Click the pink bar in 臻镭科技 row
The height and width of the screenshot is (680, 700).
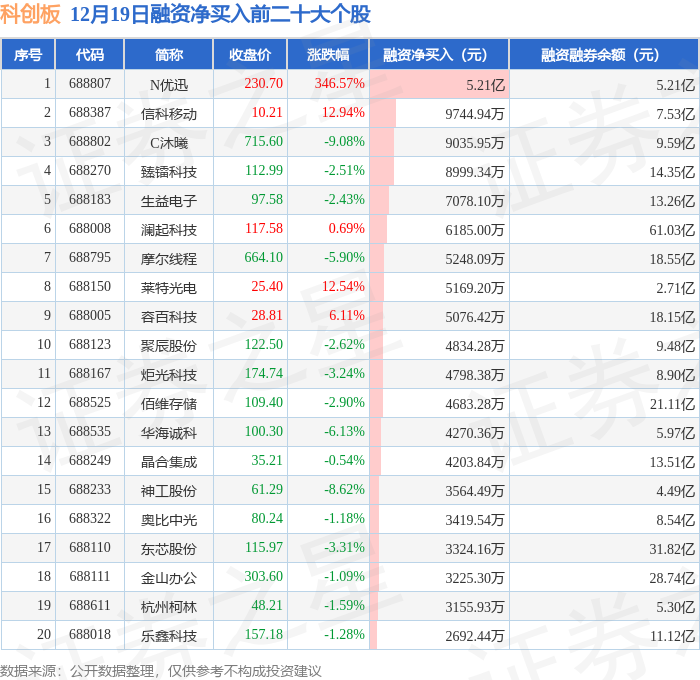click(382, 171)
